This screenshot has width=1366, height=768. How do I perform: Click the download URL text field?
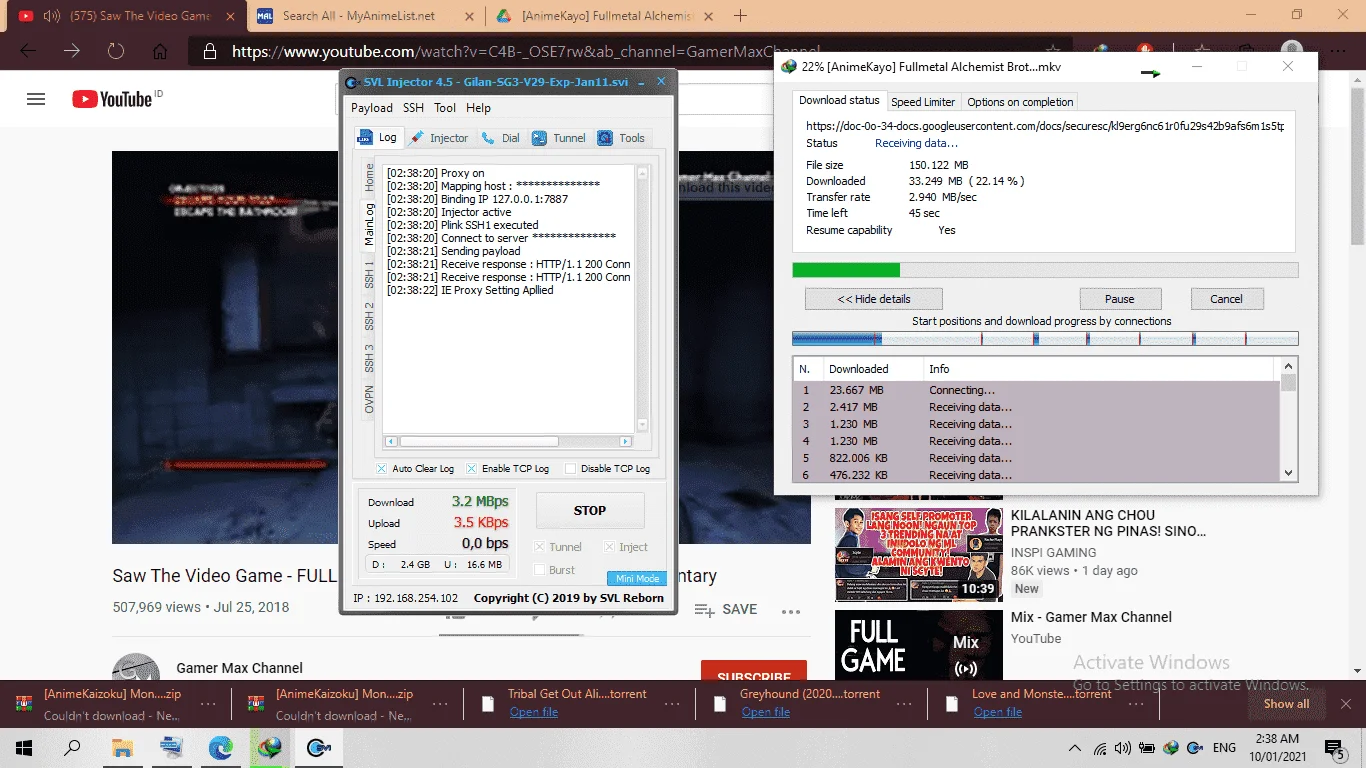[1045, 126]
